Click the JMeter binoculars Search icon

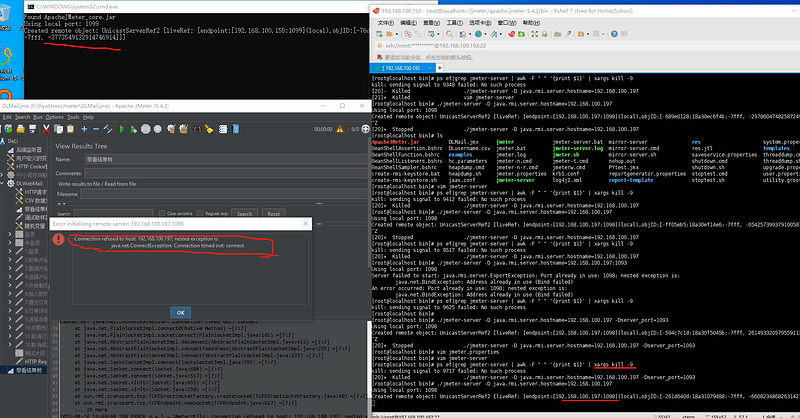(197, 129)
